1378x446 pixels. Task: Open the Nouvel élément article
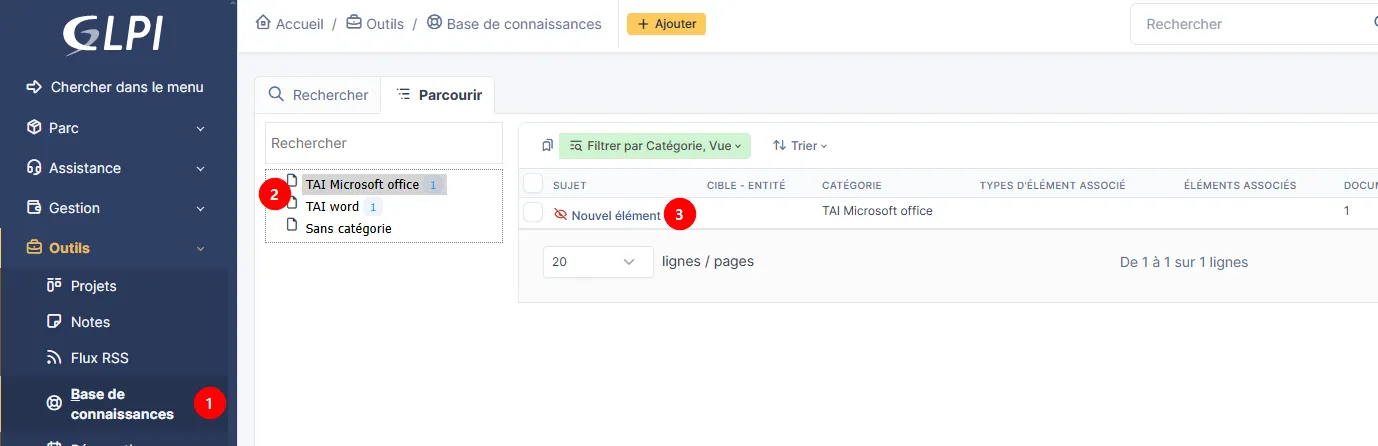pos(616,215)
